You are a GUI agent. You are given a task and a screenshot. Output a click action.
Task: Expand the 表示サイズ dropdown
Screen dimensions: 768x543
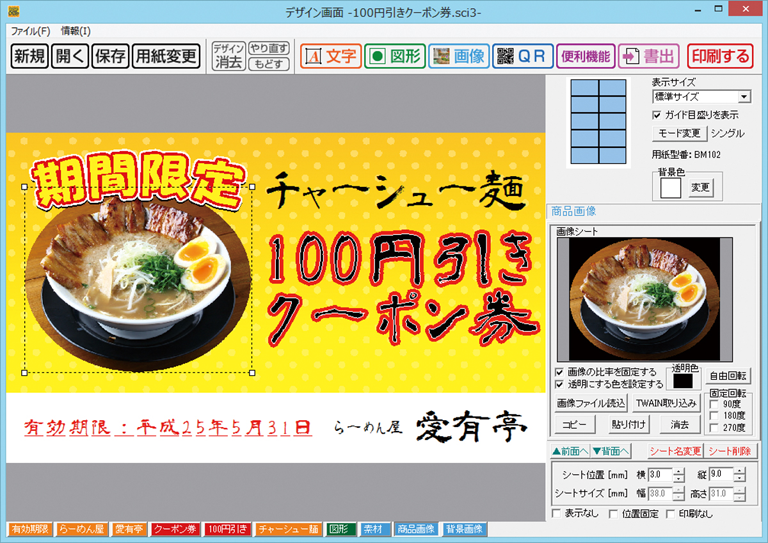click(744, 97)
